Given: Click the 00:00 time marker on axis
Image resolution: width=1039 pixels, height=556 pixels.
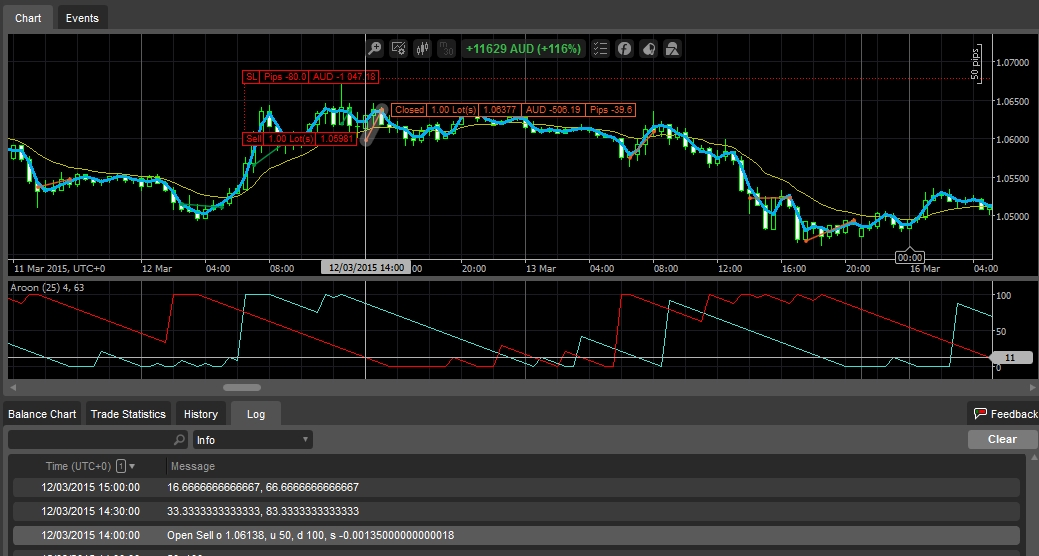Looking at the screenshot, I should [909, 257].
